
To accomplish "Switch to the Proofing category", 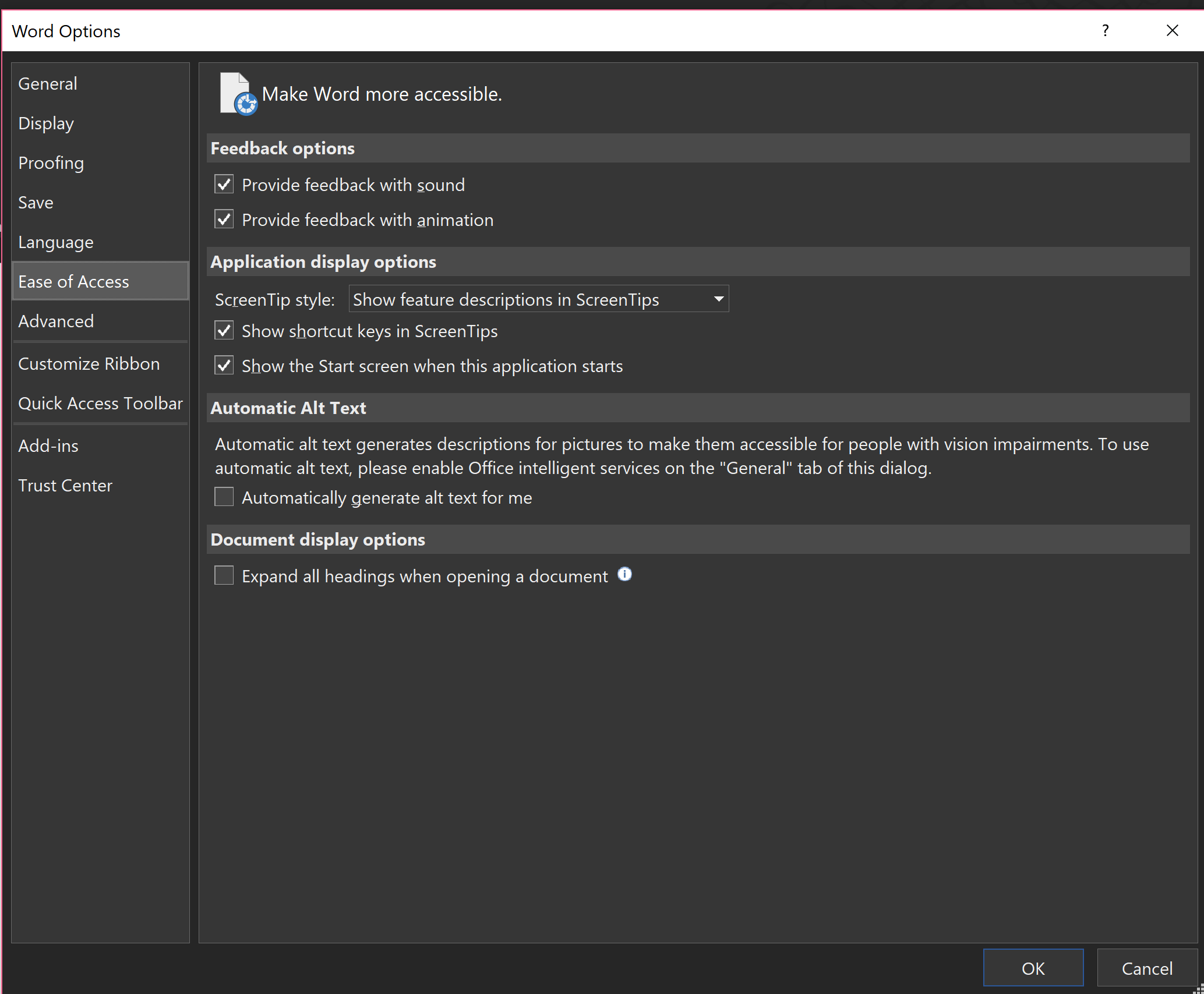I will pos(51,163).
